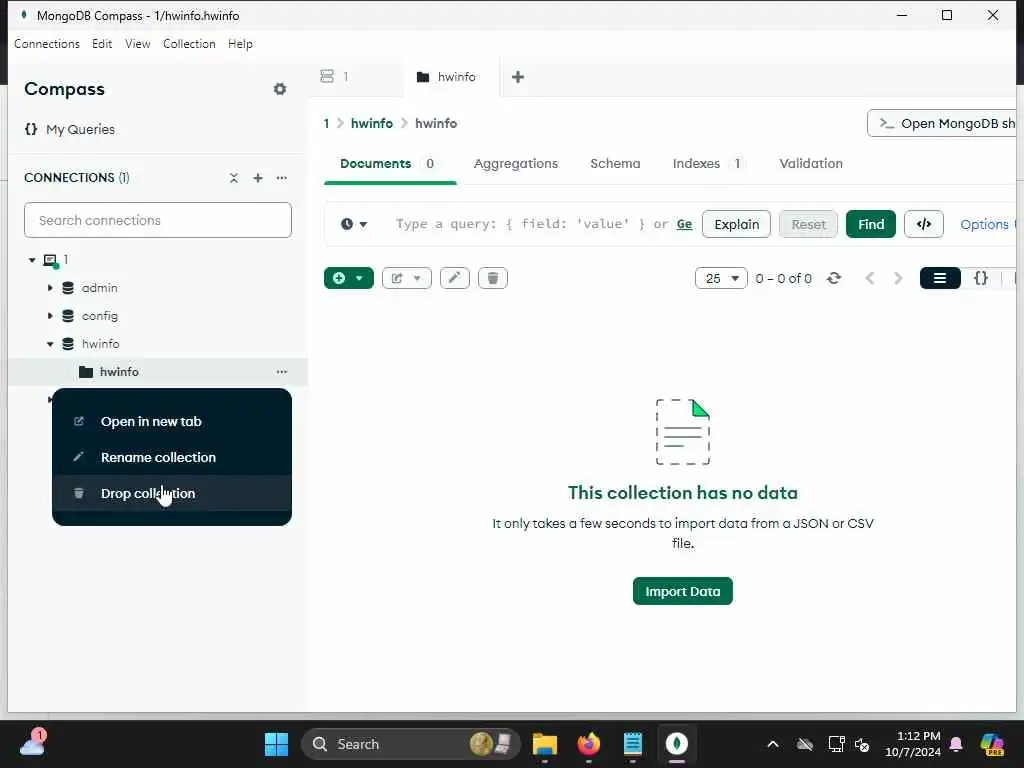Click the Generate query link
This screenshot has width=1024, height=768.
(x=684, y=224)
